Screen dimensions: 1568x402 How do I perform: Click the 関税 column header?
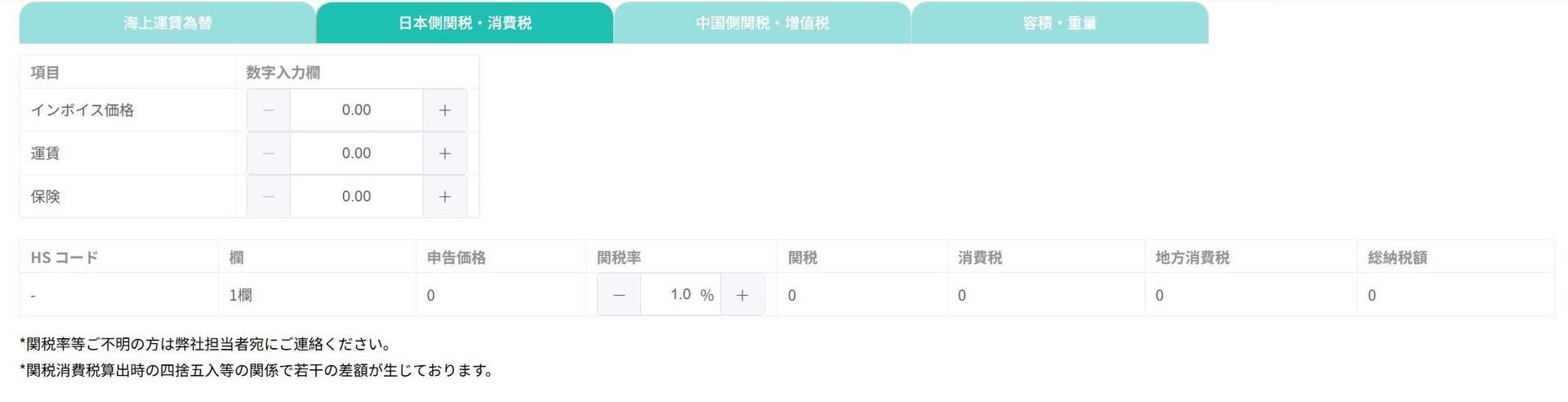tap(862, 257)
